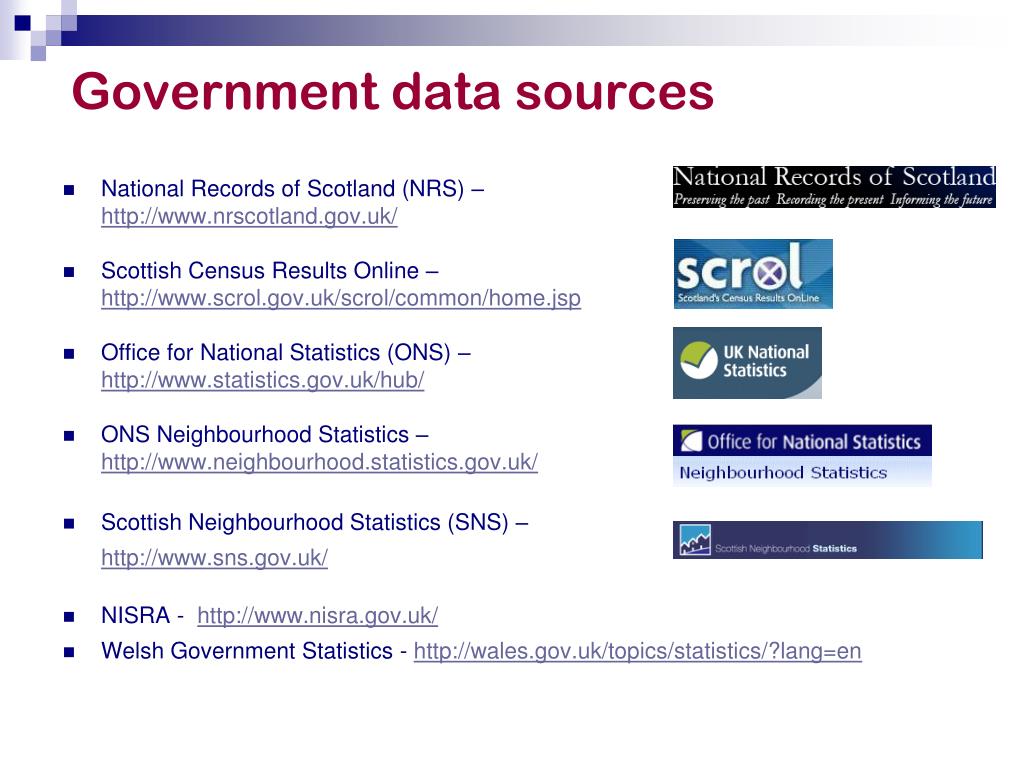1024x768 pixels.
Task: Follow the statistics.gov.uk/hub link
Action: click(x=263, y=380)
